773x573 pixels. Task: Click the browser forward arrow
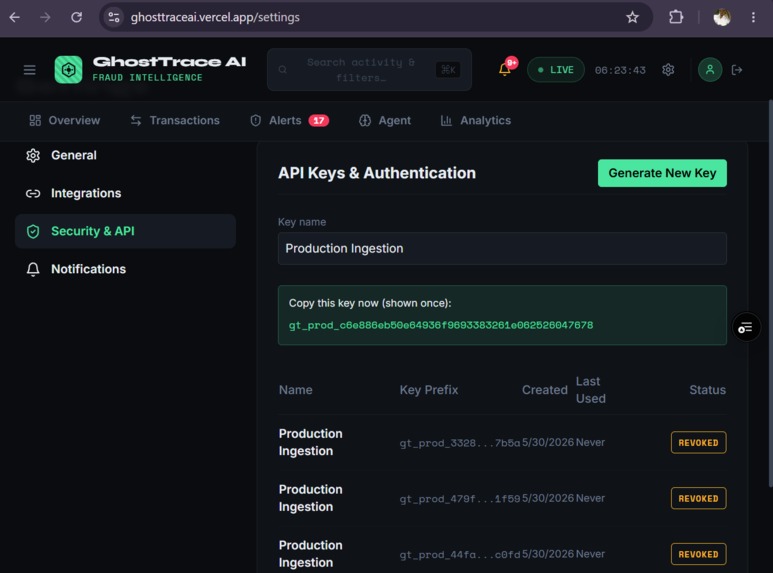coord(45,17)
